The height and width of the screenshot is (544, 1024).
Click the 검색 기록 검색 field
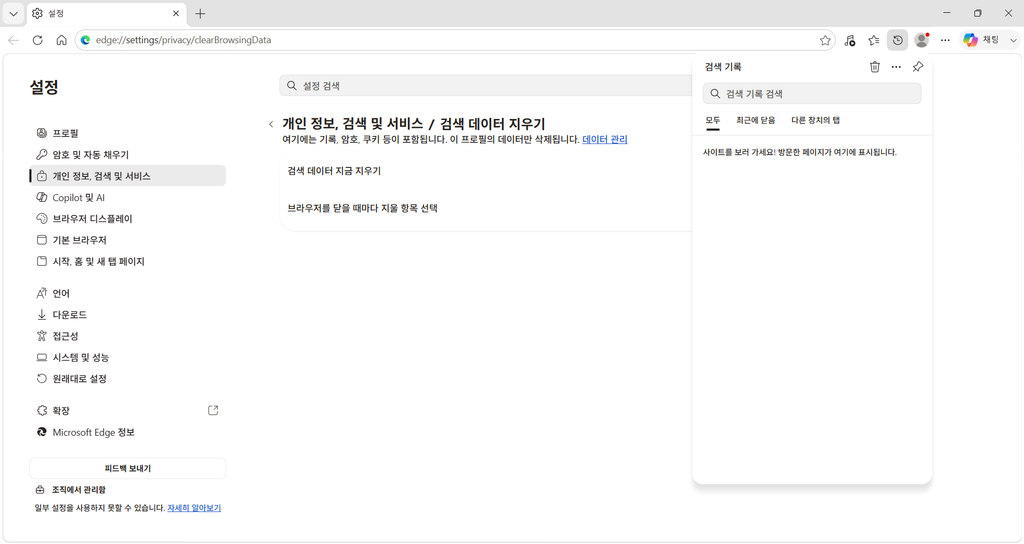(812, 93)
